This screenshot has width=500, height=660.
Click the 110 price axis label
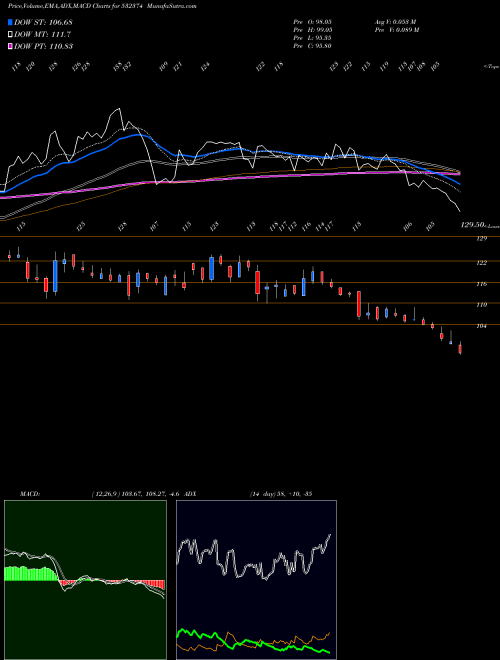[x=481, y=305]
